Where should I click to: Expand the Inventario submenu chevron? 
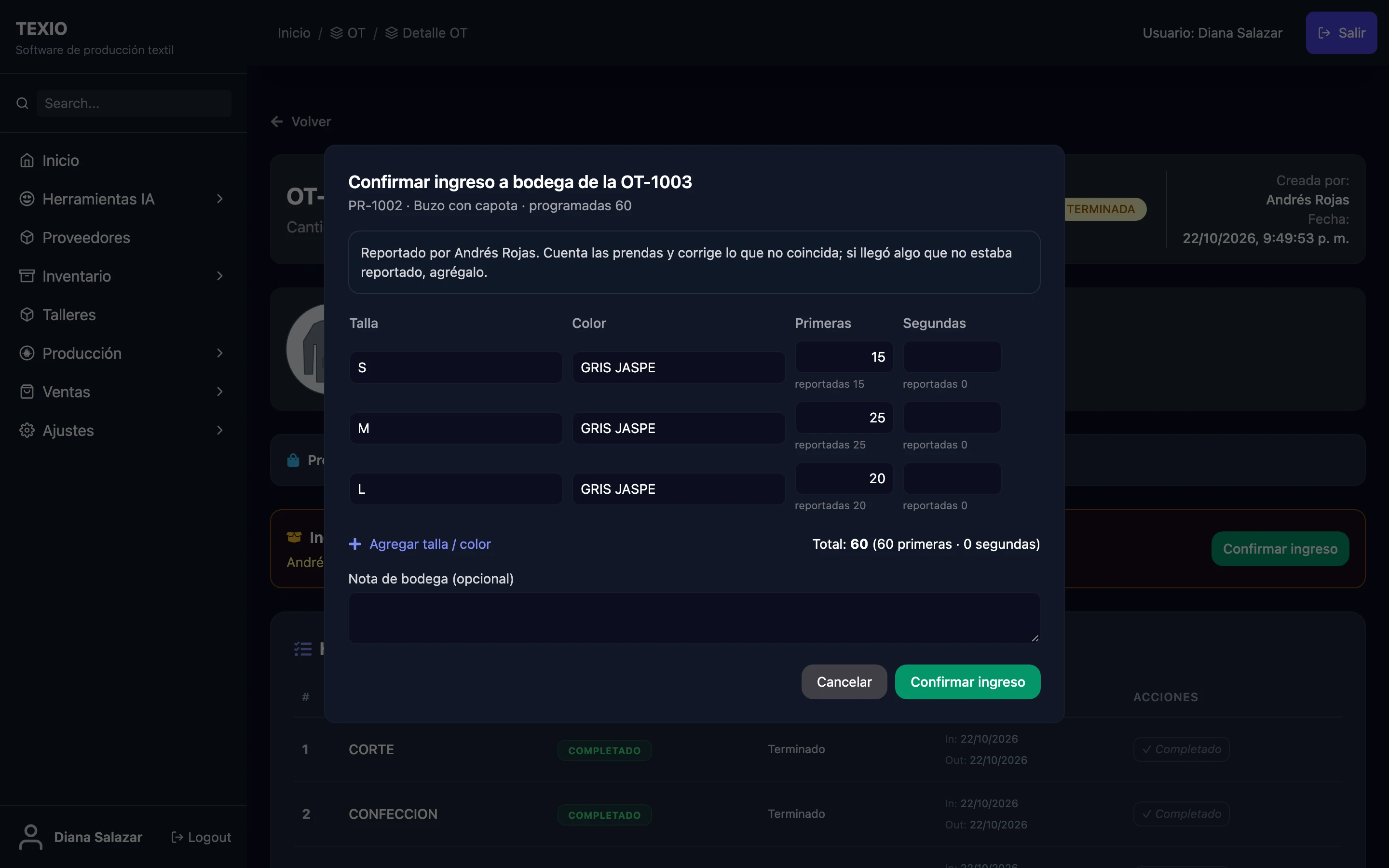(x=220, y=276)
